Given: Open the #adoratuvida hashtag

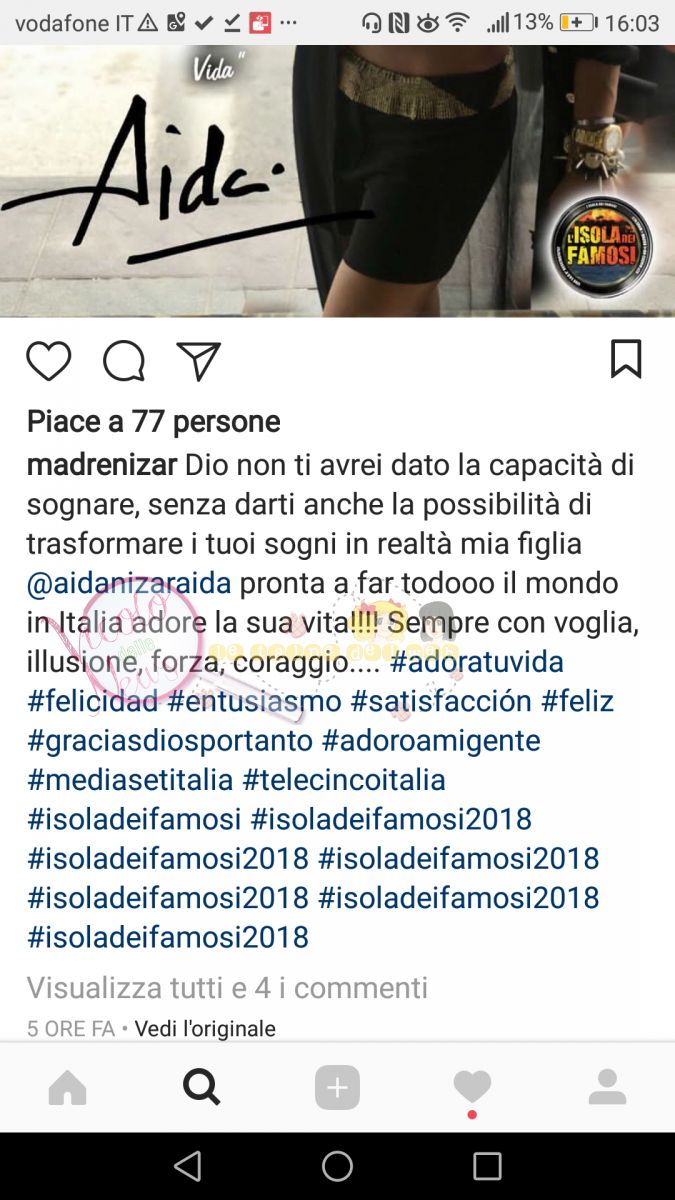Looking at the screenshot, I should pos(477,662).
